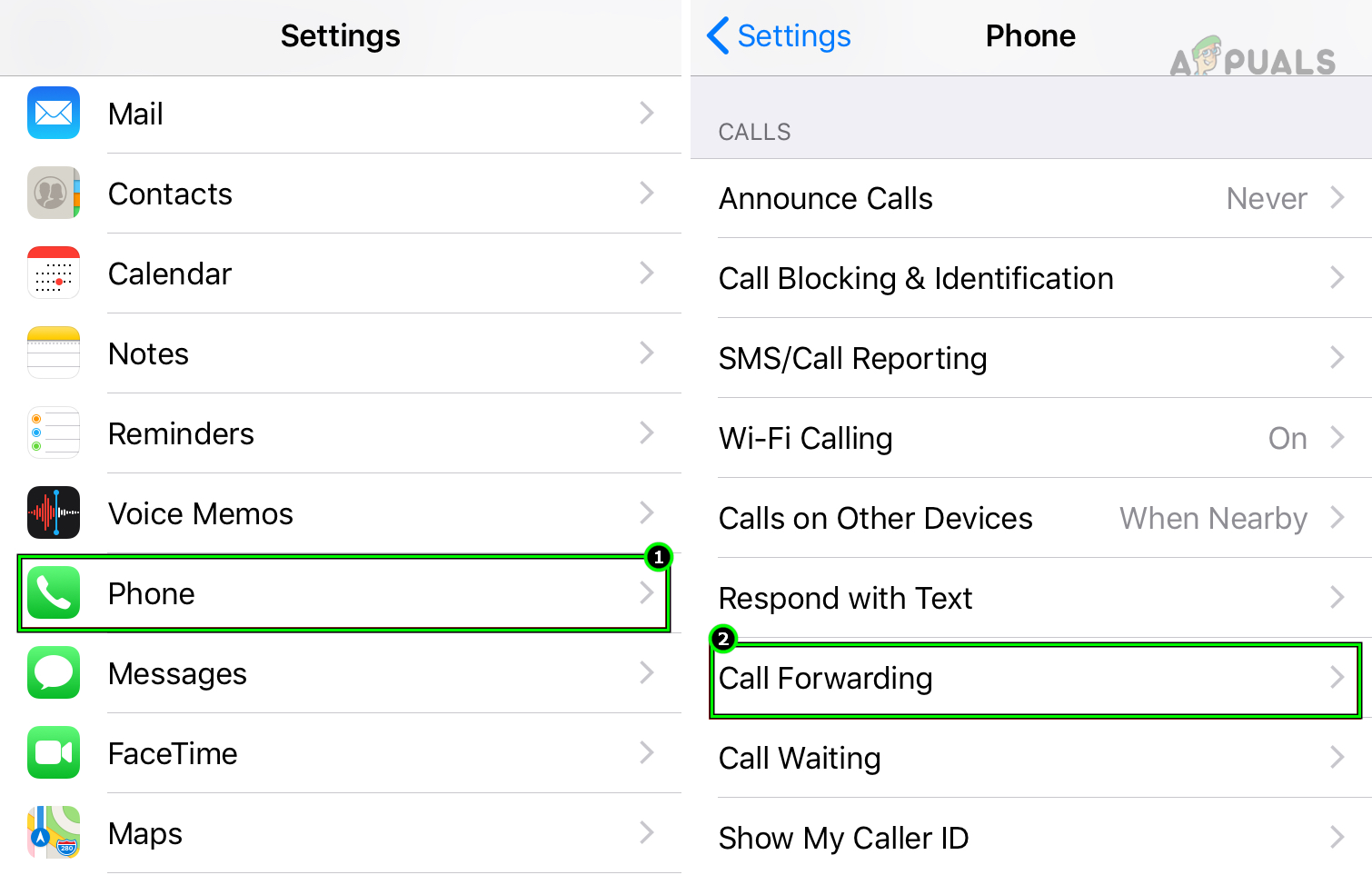
Task: Open Calls on Other Devices options
Action: [1031, 518]
